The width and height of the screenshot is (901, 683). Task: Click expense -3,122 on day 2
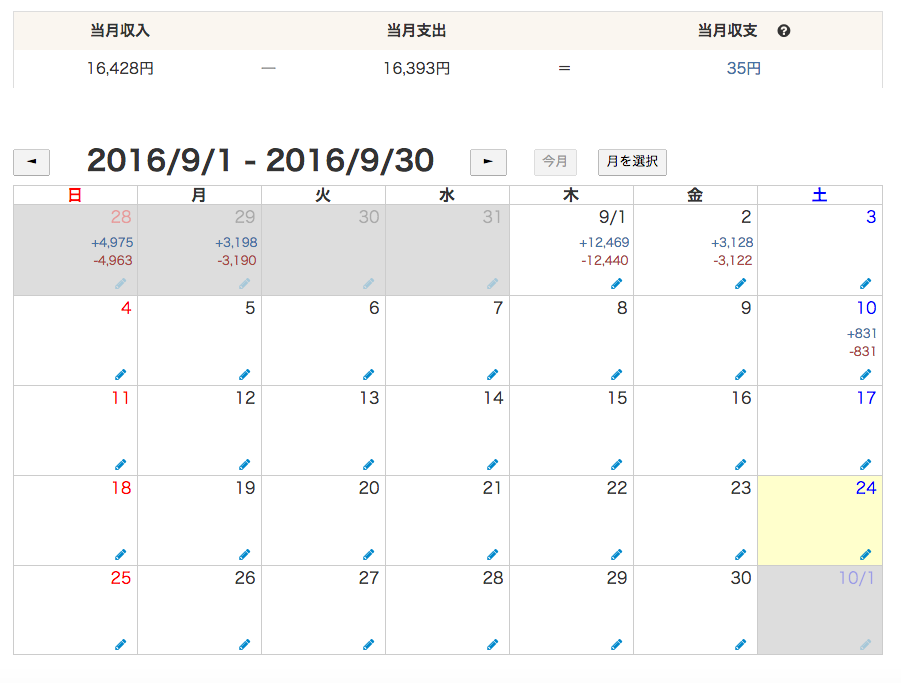pyautogui.click(x=733, y=260)
